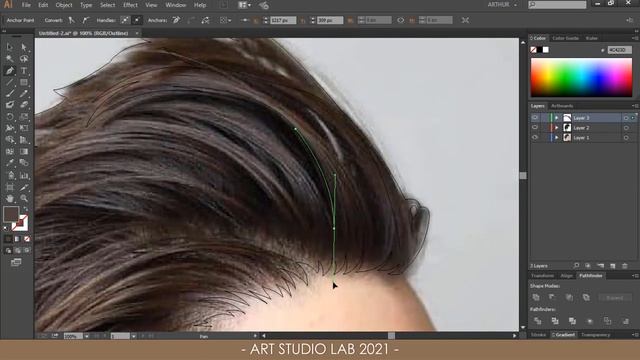This screenshot has width=640, height=360.
Task: Set color to None in toolbox
Action: [x=27, y=239]
